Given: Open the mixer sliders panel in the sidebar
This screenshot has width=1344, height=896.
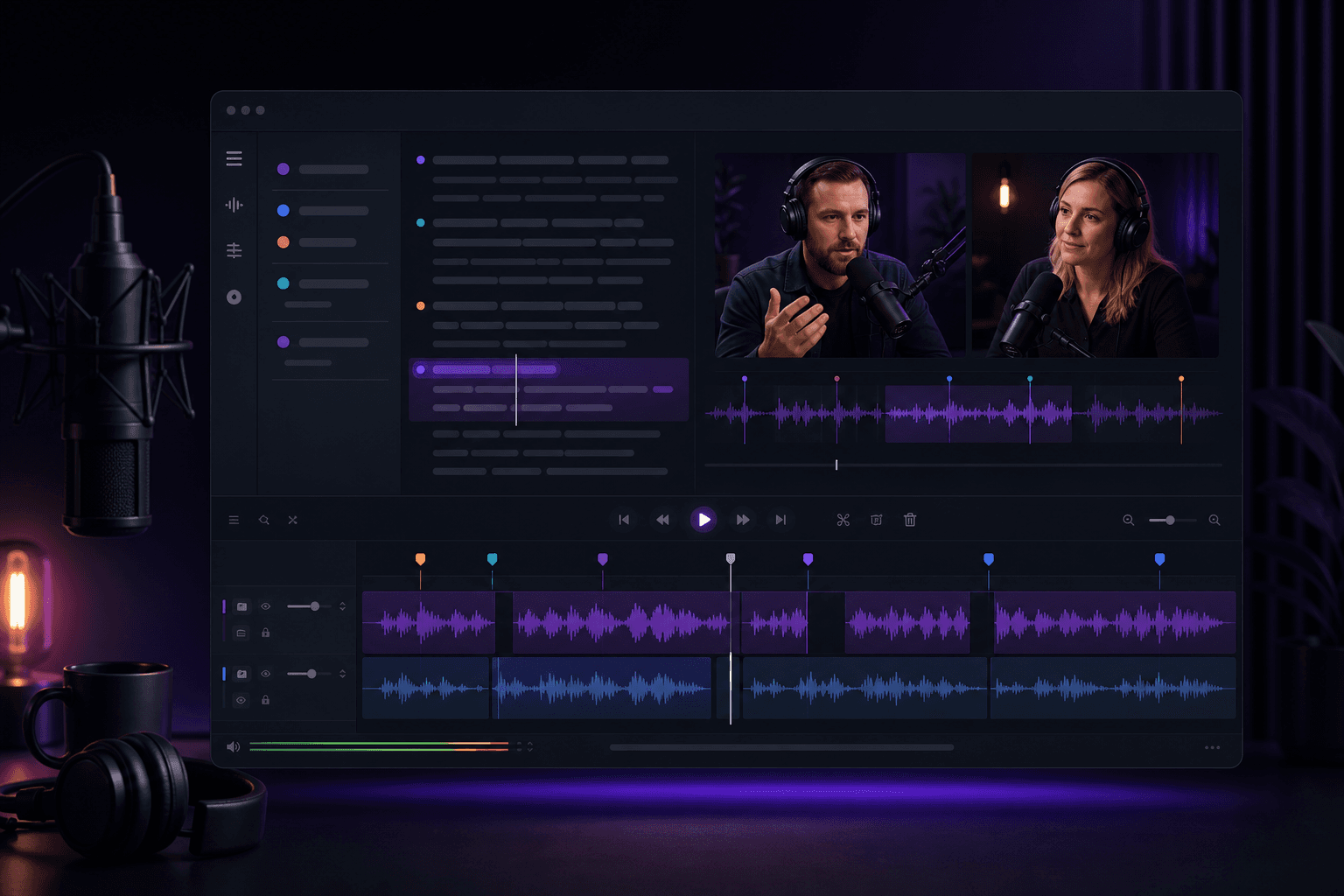Looking at the screenshot, I should coord(234,251).
